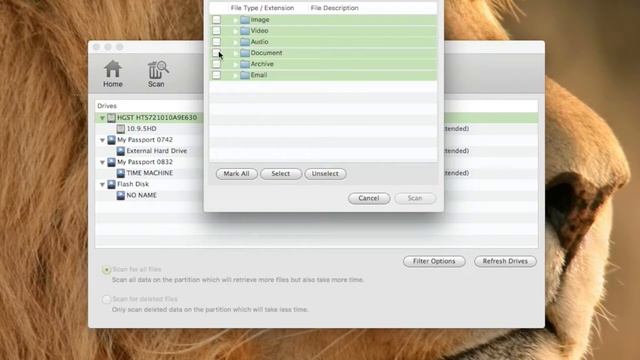Select the External Hard Drive volume name
This screenshot has height=360, width=640.
157,151
